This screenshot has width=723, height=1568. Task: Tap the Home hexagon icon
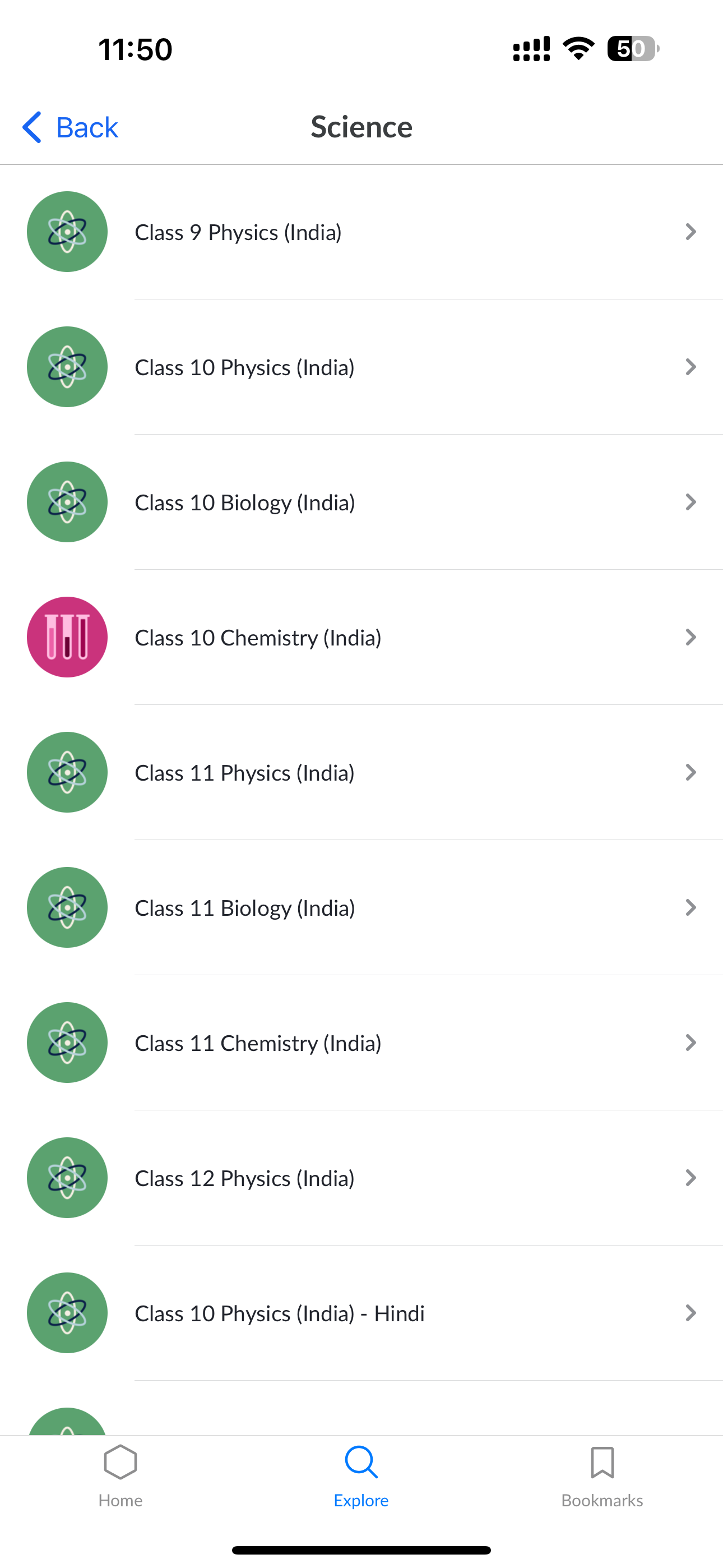[121, 1462]
